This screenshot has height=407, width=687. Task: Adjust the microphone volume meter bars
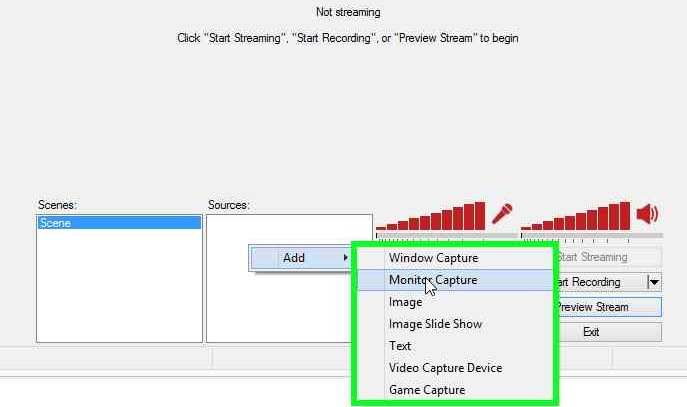(431, 217)
